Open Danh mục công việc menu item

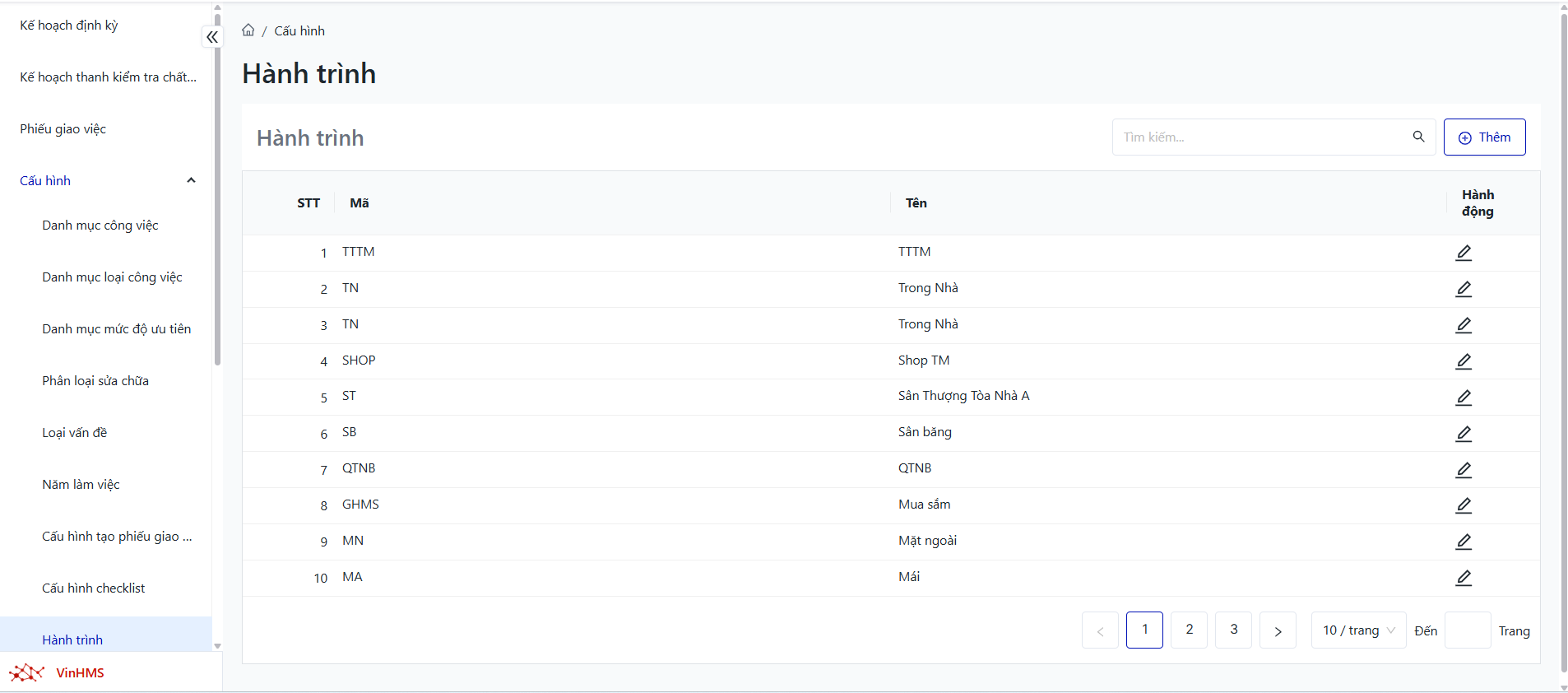click(x=100, y=226)
